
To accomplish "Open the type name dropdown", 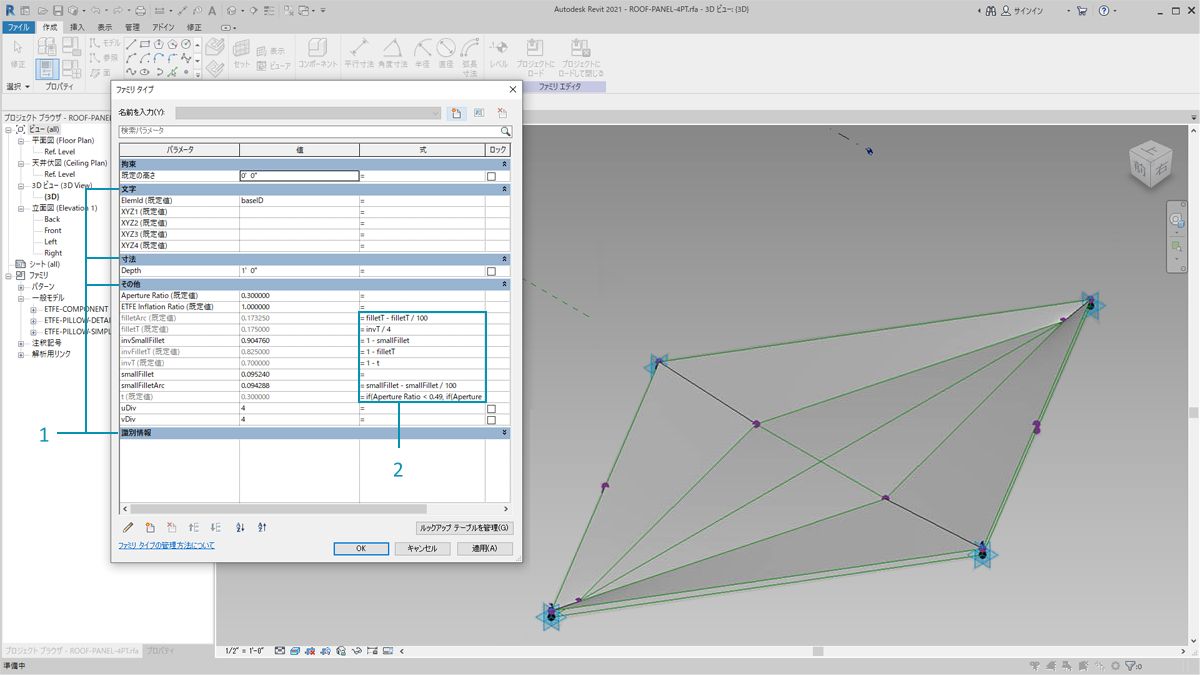I will pos(435,113).
